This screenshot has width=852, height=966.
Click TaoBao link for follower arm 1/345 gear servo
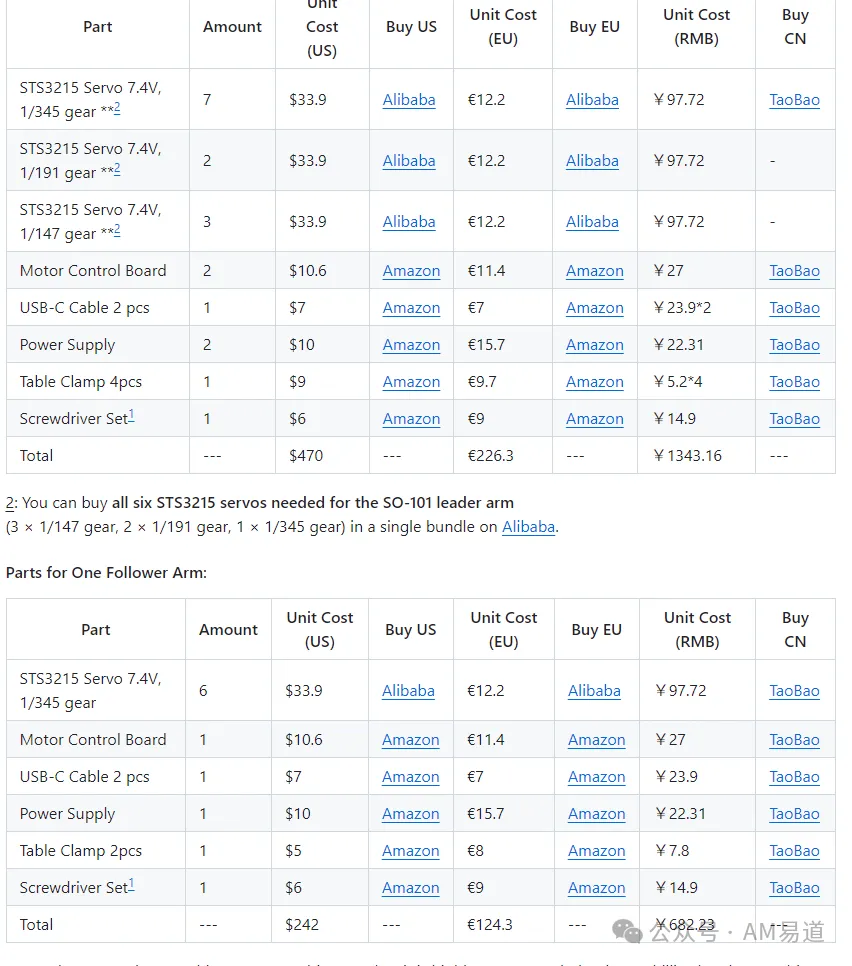[x=794, y=691]
